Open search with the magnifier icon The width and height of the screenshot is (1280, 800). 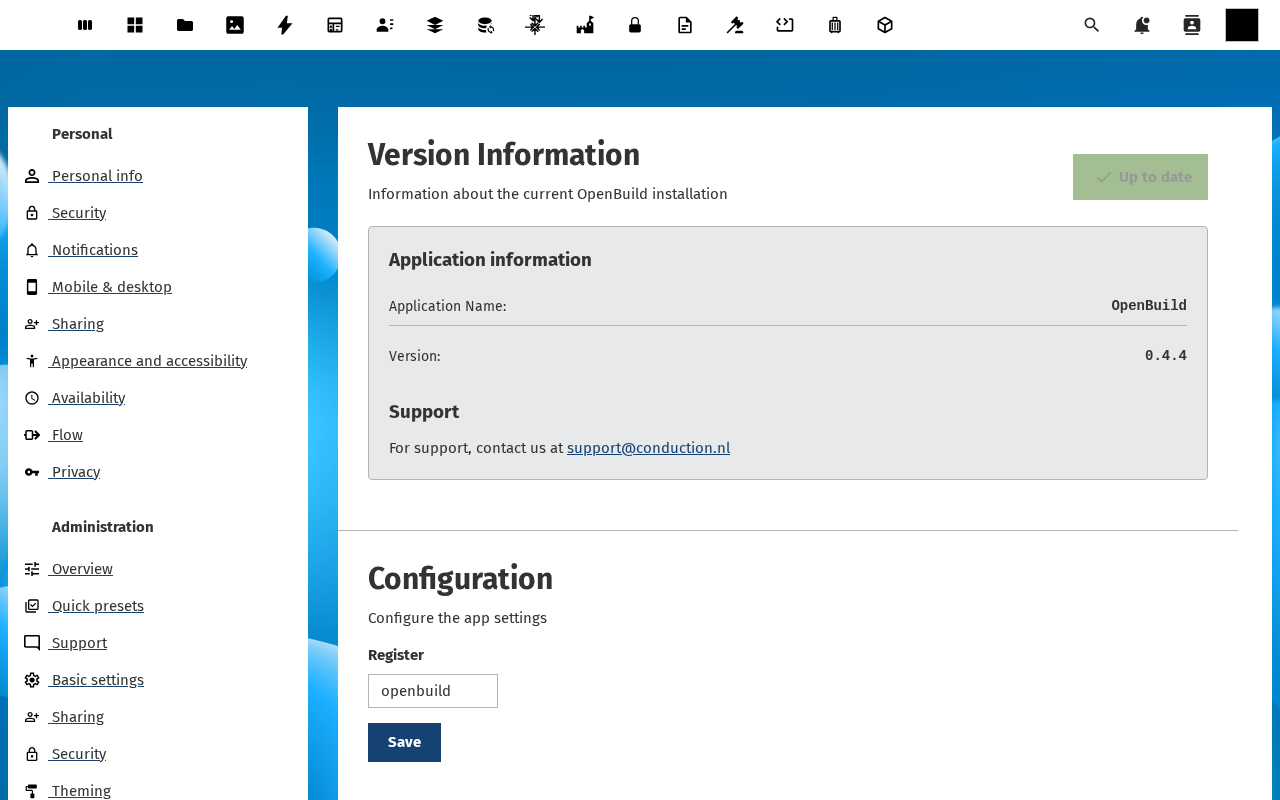point(1092,25)
